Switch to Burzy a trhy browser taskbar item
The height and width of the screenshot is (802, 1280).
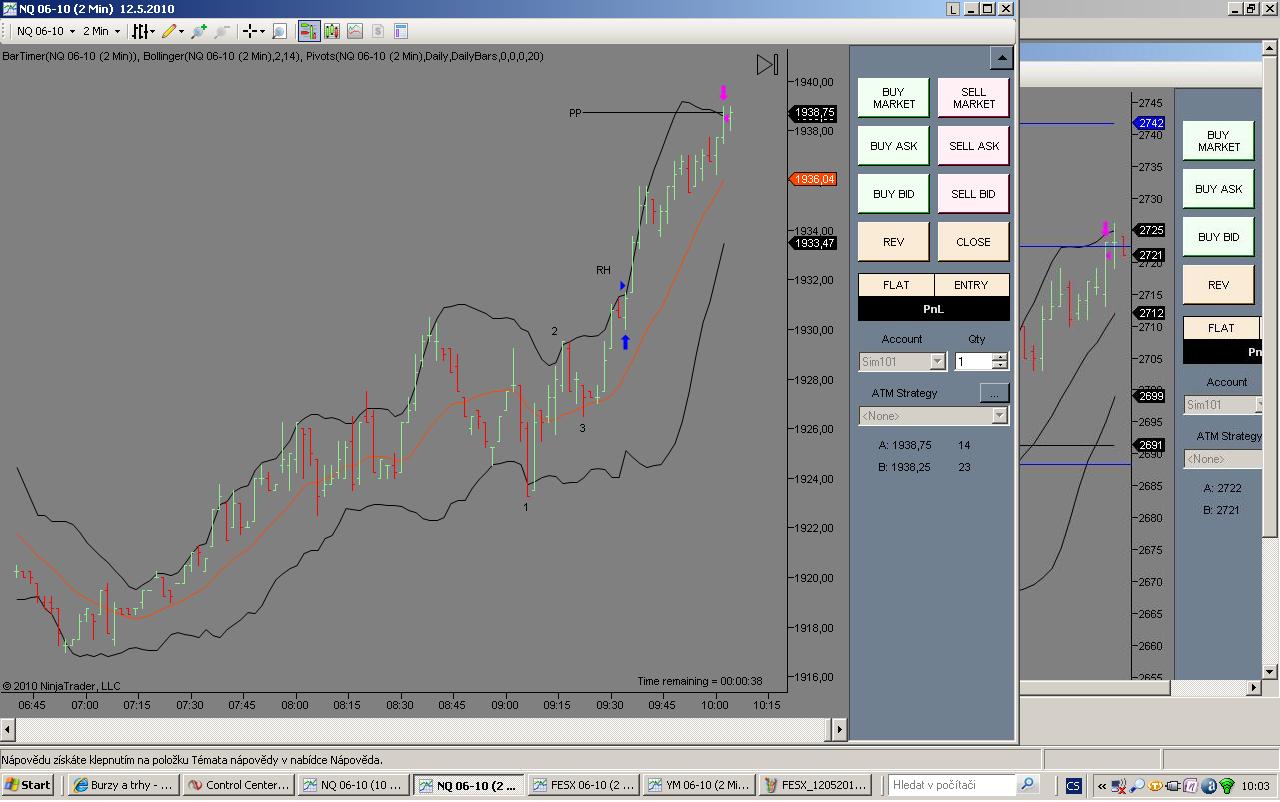(x=125, y=785)
